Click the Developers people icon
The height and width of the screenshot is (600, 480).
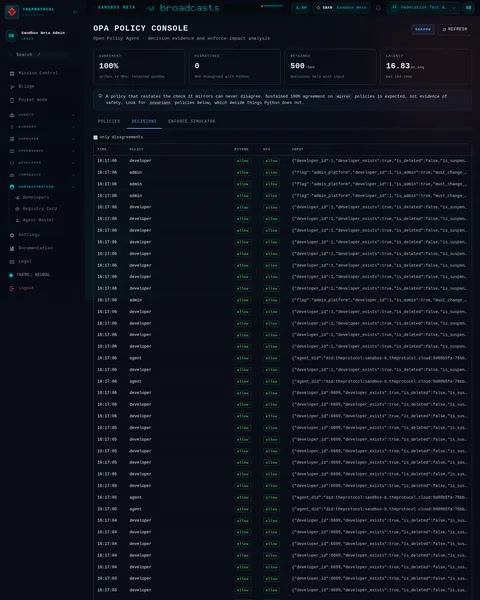[17, 197]
